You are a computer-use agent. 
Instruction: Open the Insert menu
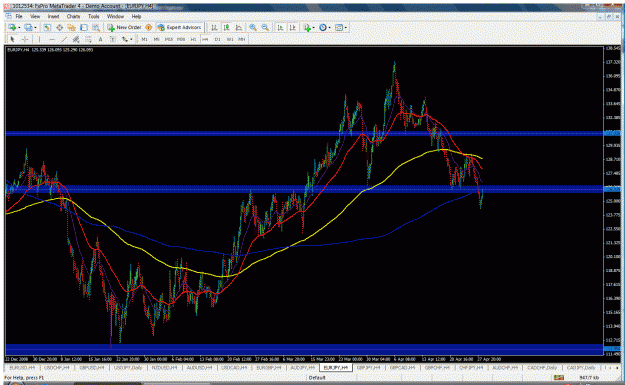(53, 16)
